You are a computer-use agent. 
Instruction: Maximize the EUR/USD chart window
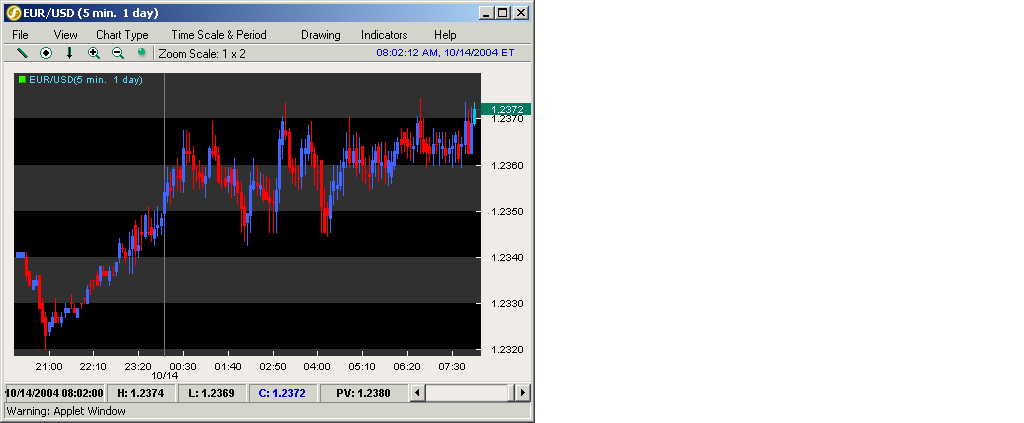pyautogui.click(x=502, y=12)
